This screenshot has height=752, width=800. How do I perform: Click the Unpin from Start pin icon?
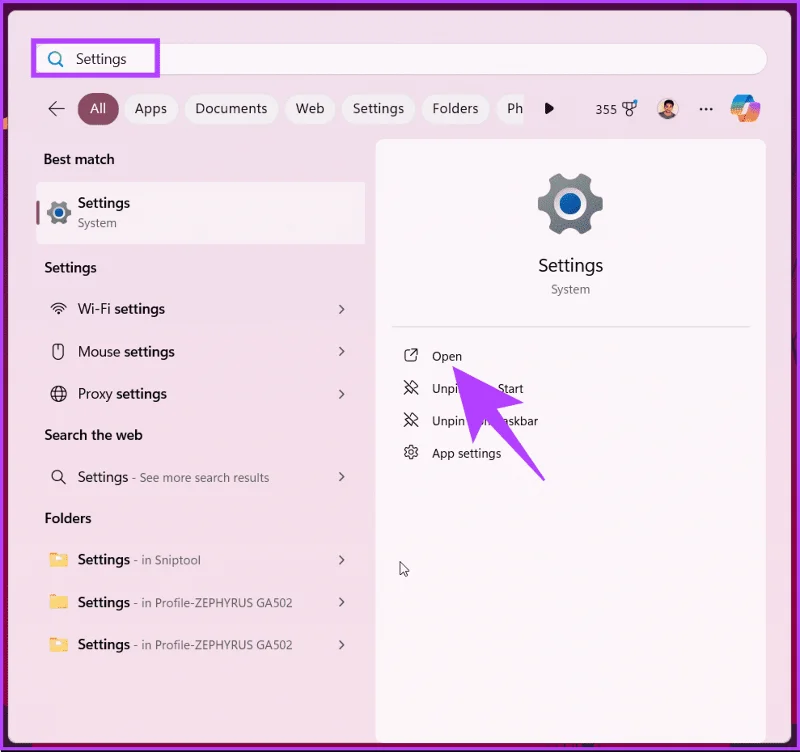(x=411, y=388)
